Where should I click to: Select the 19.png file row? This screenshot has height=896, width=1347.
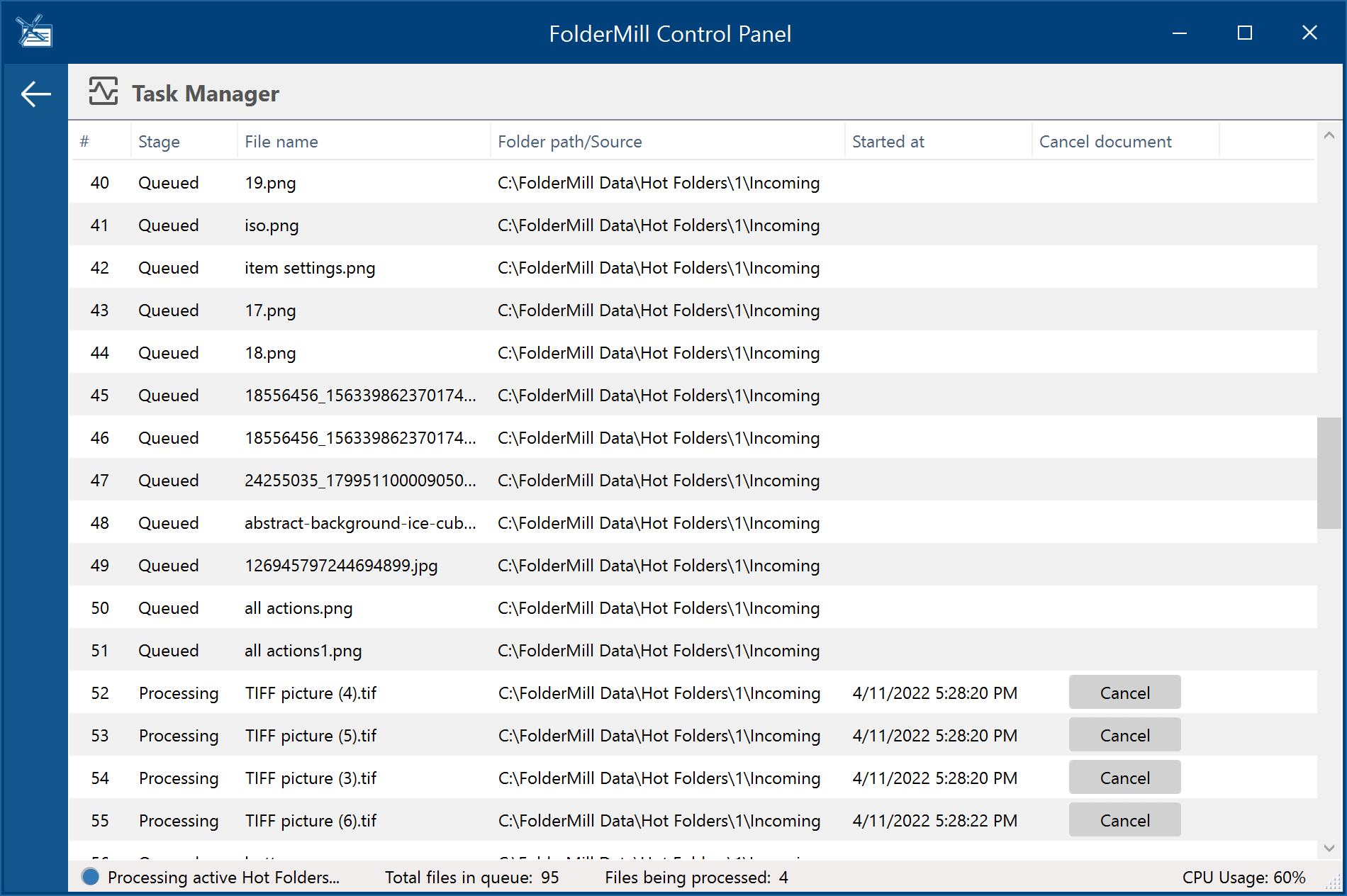[x=693, y=182]
